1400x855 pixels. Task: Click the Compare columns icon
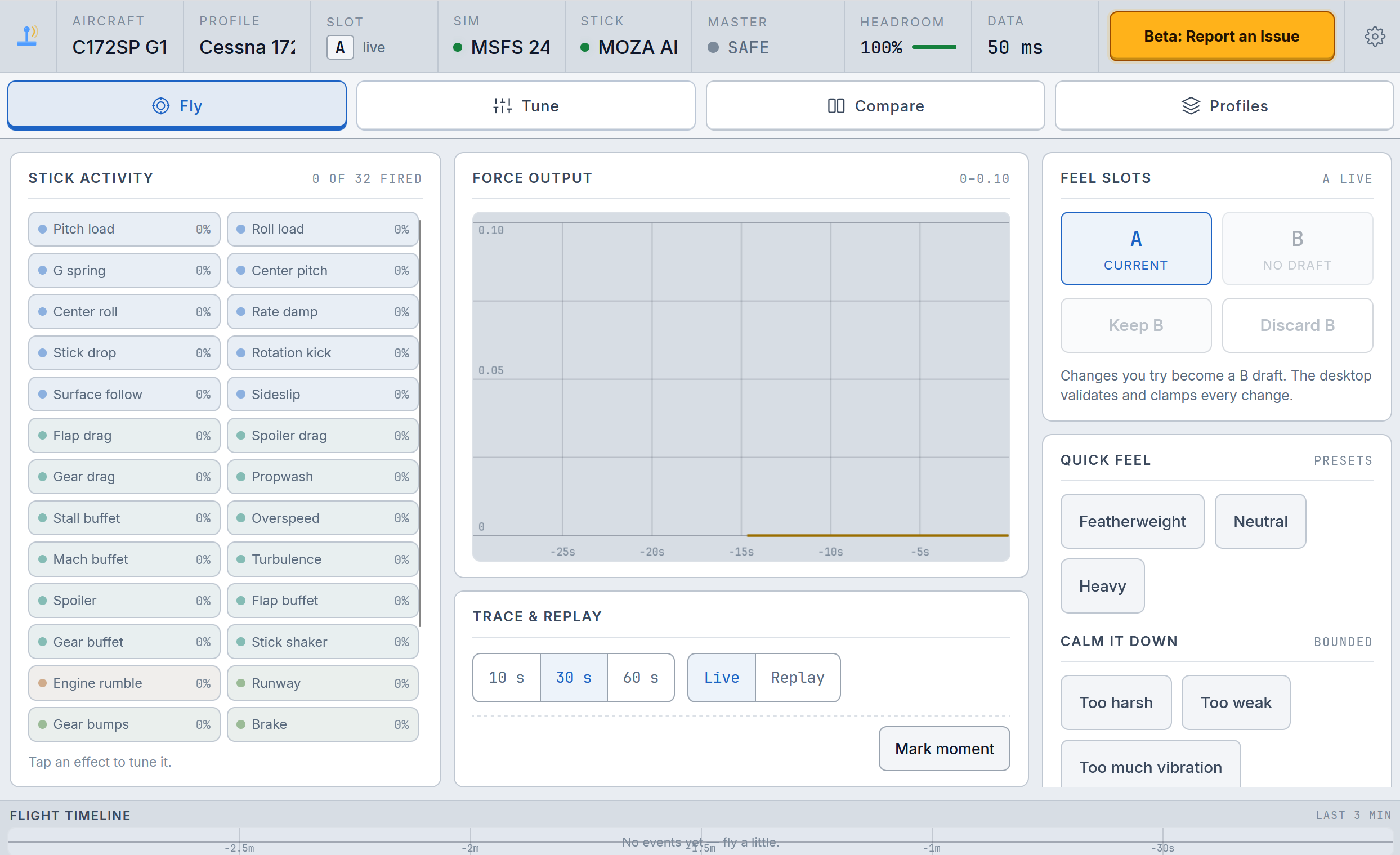(x=836, y=106)
